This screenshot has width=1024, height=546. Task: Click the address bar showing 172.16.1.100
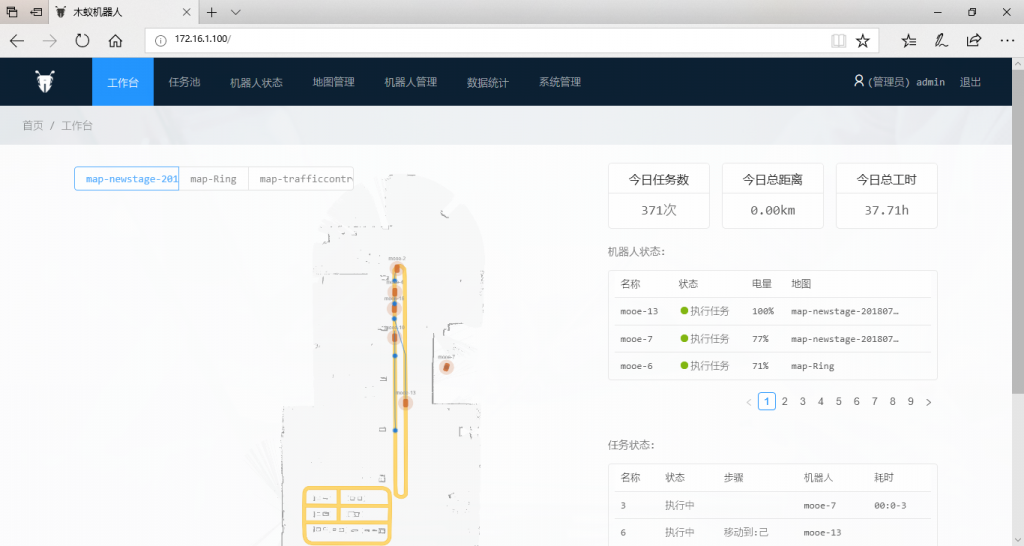[490, 40]
